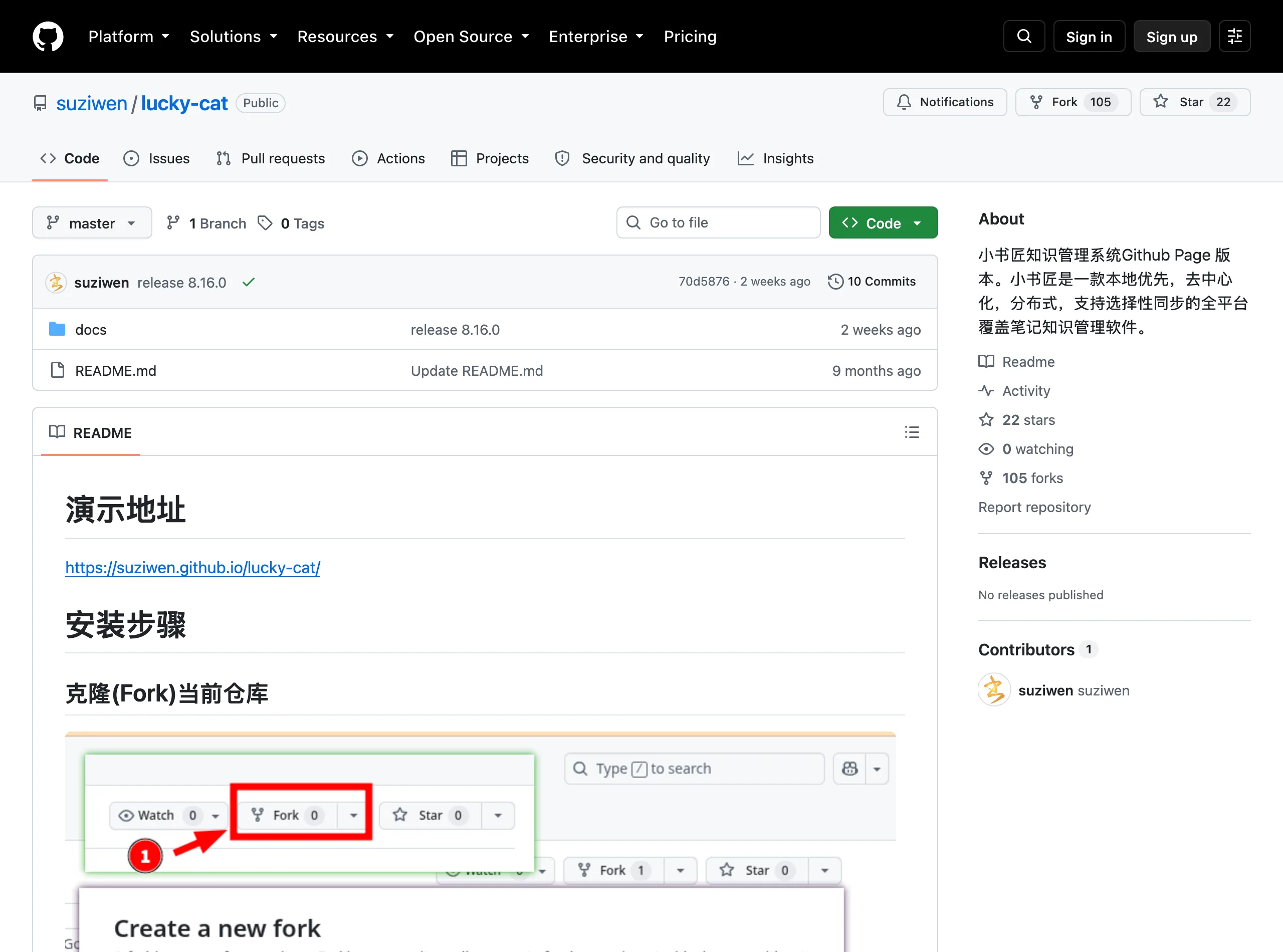The width and height of the screenshot is (1283, 952).
Task: Click the README outline list icon
Action: pos(911,432)
